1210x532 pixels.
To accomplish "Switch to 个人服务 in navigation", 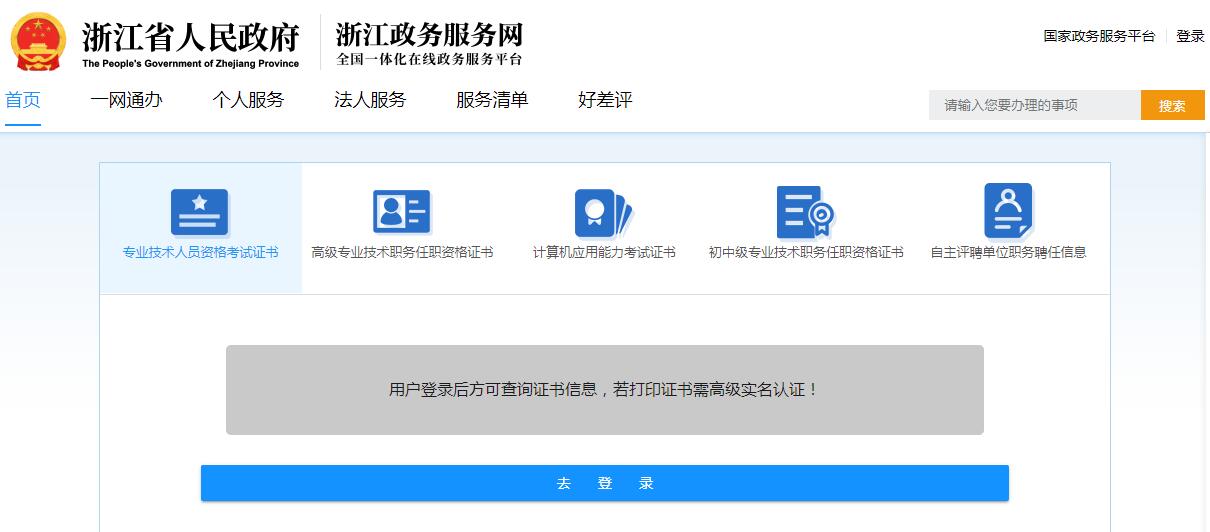I will (248, 100).
